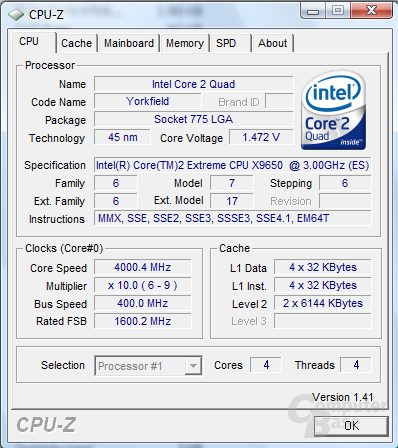
Task: Close the CPU-Z window
Action: [x=371, y=10]
